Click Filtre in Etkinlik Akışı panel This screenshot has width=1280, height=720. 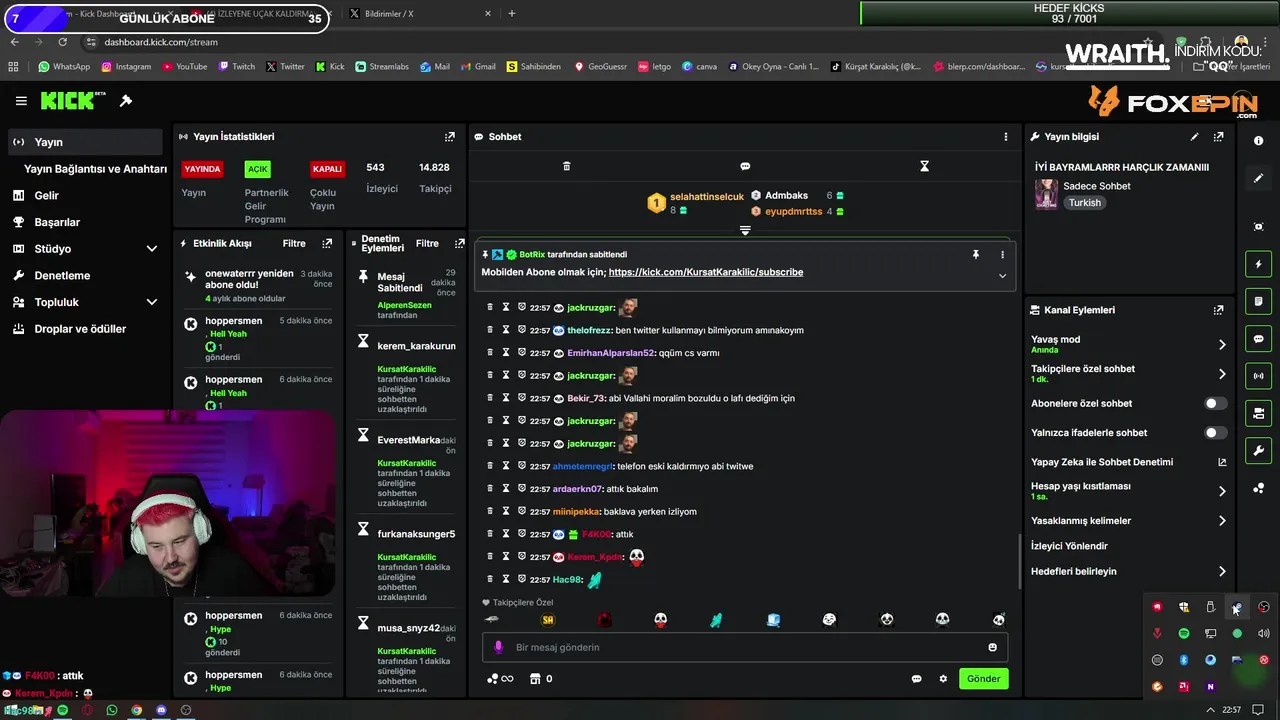294,243
